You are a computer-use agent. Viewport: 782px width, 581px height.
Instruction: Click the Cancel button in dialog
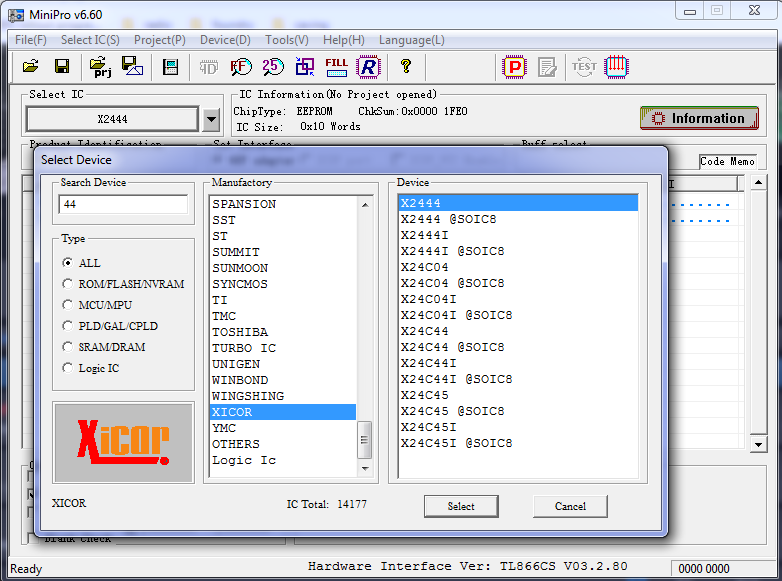[571, 506]
